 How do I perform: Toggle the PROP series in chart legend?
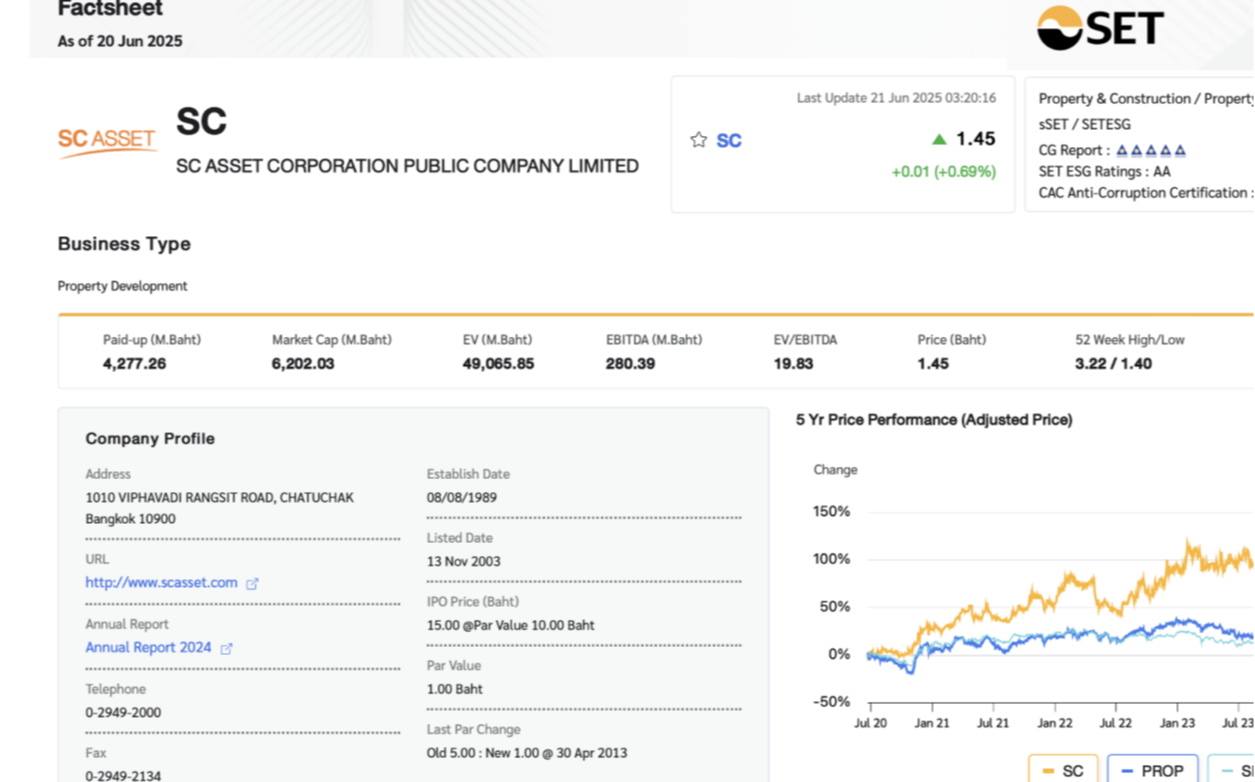pyautogui.click(x=1152, y=770)
